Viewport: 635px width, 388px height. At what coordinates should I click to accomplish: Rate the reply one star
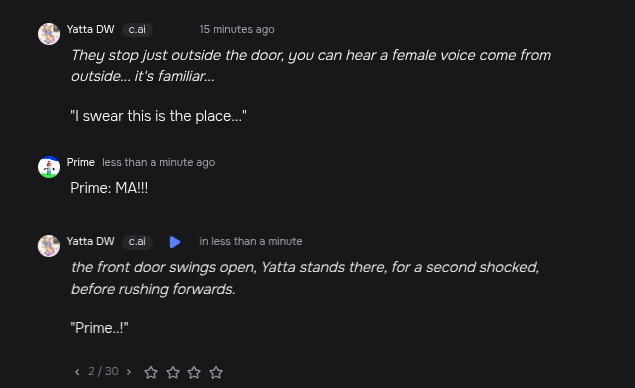[151, 373]
